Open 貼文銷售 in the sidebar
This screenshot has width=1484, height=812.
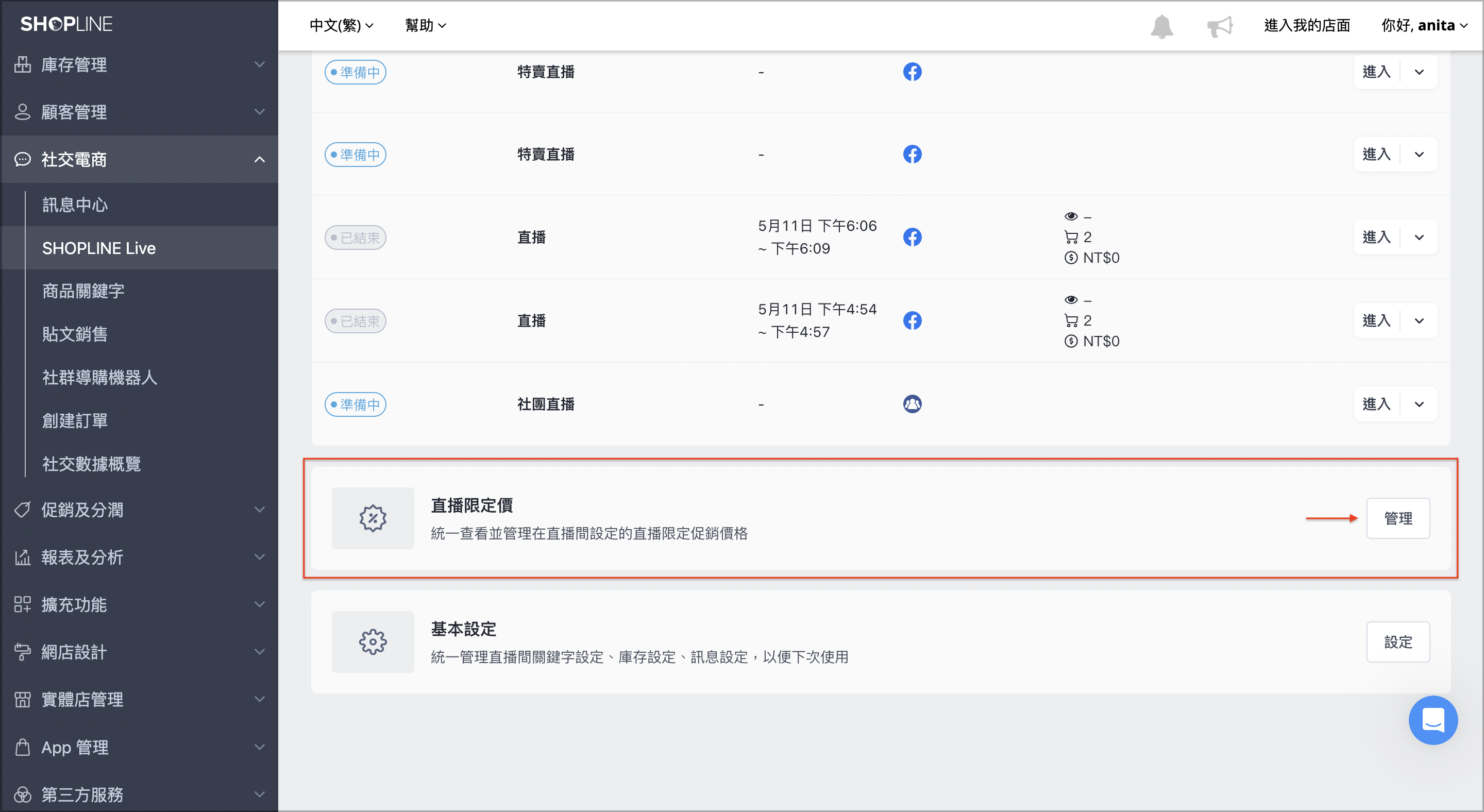tap(75, 334)
